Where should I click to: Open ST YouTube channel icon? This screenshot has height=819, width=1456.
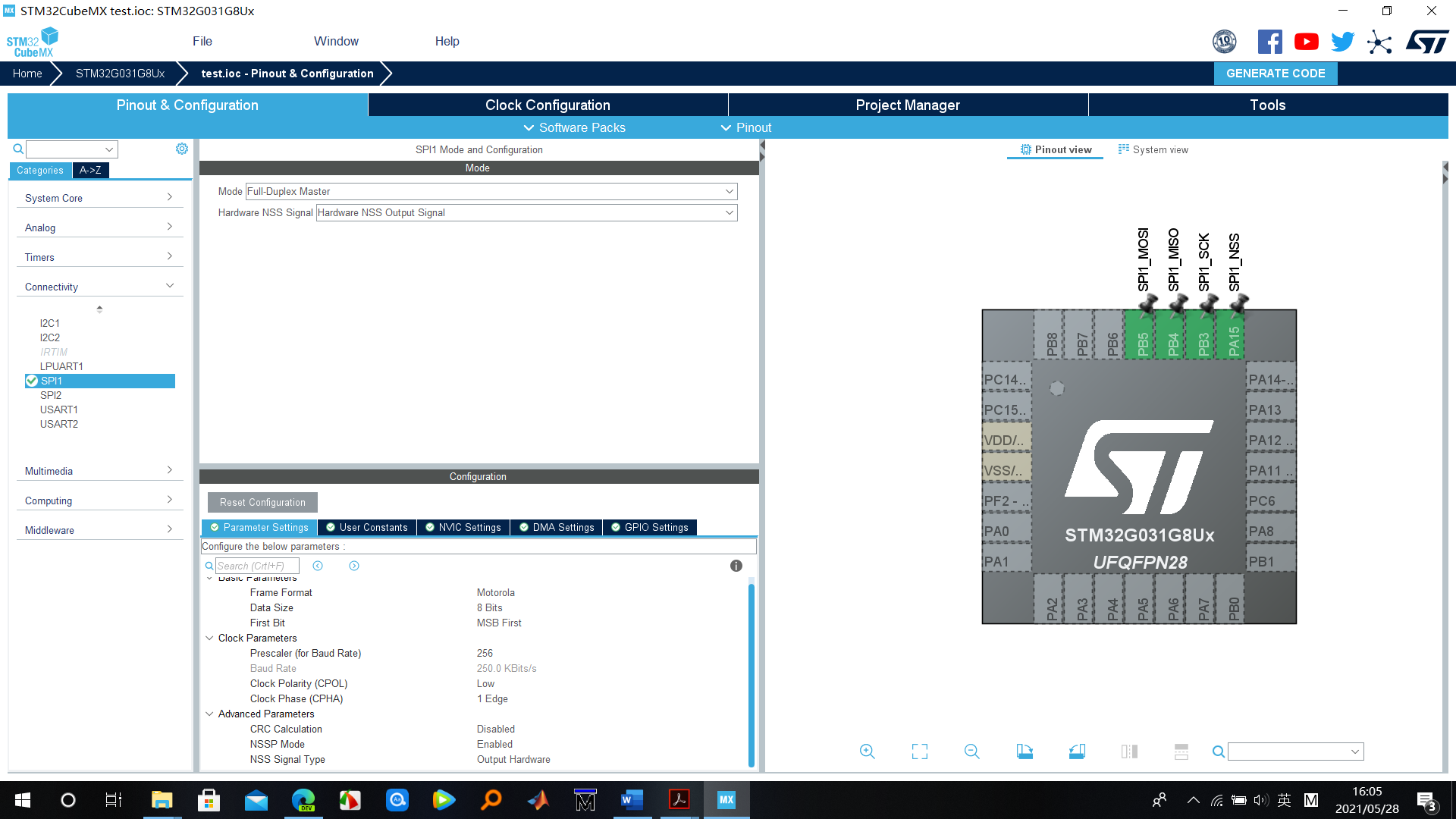tap(1307, 42)
